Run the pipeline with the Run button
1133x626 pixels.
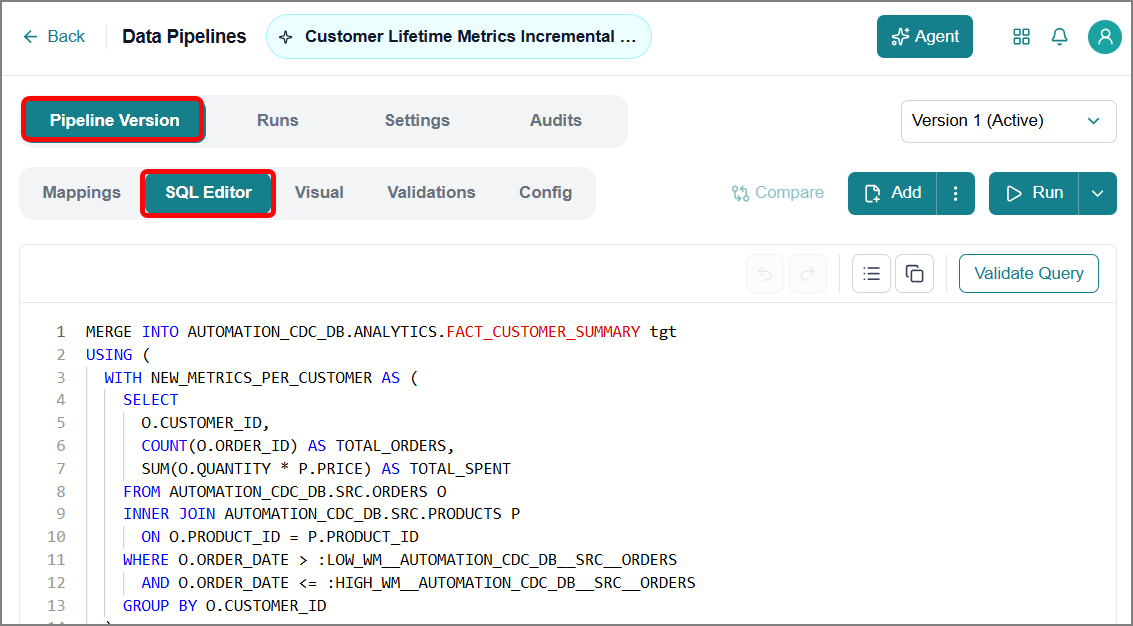click(x=1034, y=193)
